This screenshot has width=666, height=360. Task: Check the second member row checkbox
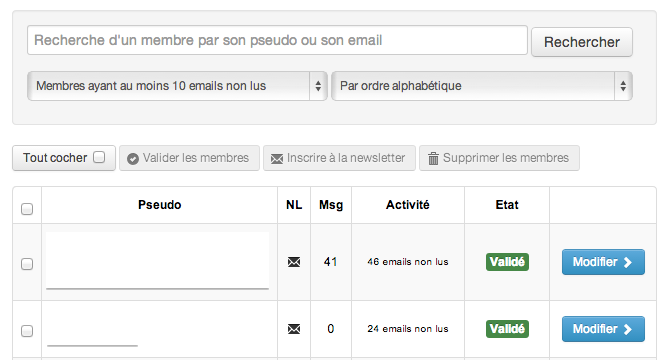(27, 331)
